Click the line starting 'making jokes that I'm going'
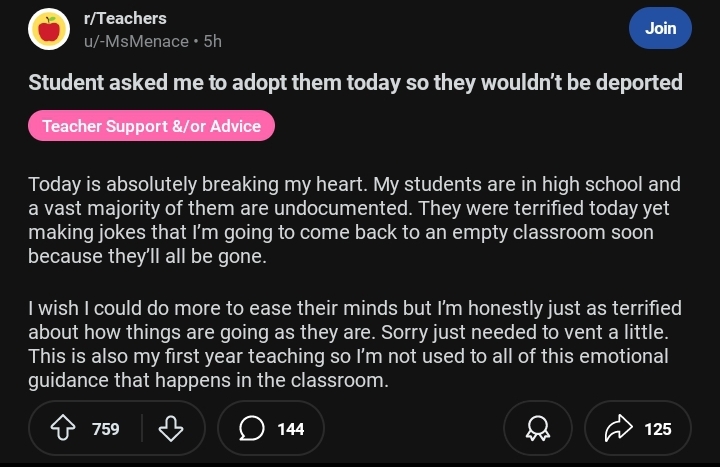Screen dimensions: 720x467 point(340,232)
